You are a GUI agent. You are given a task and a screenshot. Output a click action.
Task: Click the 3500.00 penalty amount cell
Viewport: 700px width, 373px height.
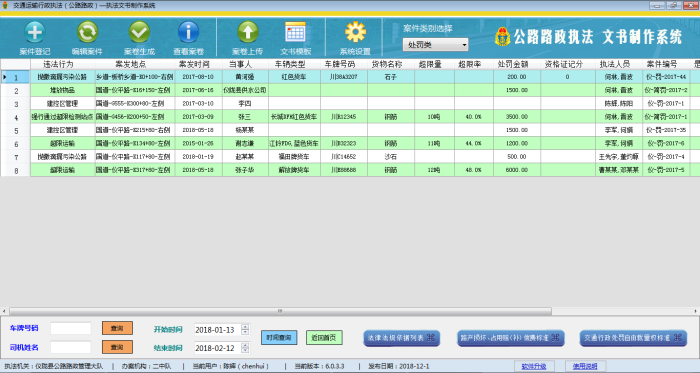point(517,117)
